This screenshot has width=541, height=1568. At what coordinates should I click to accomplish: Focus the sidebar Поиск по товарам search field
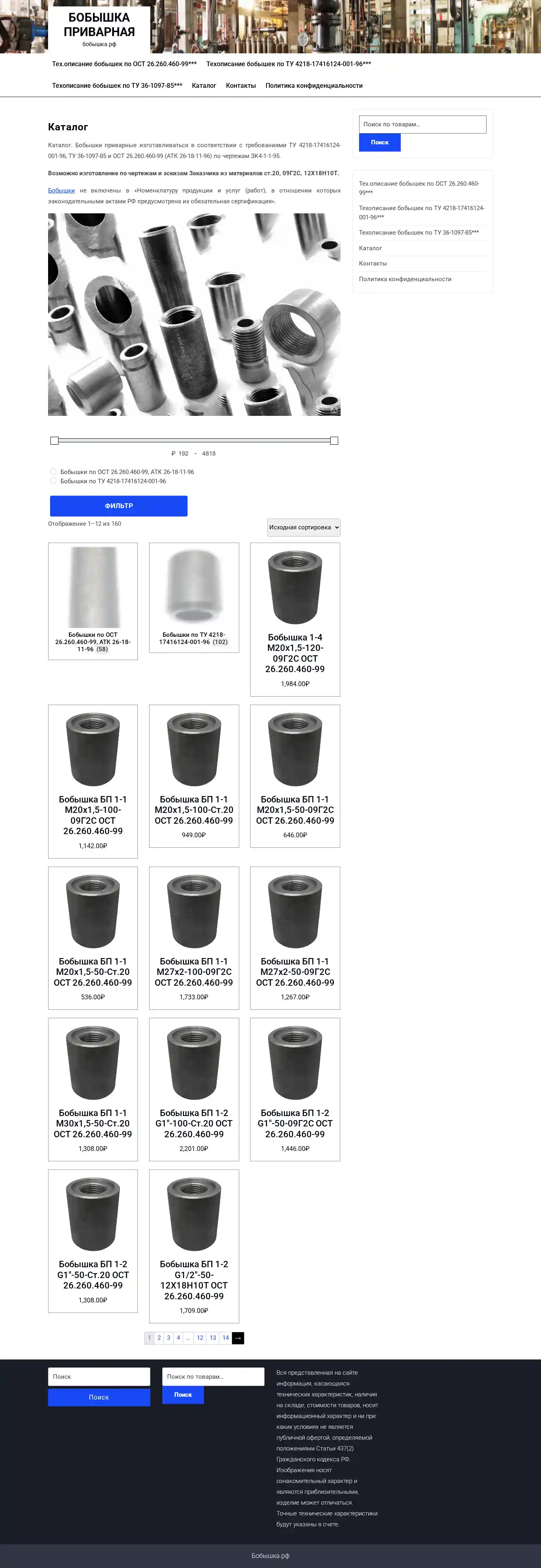[422, 124]
